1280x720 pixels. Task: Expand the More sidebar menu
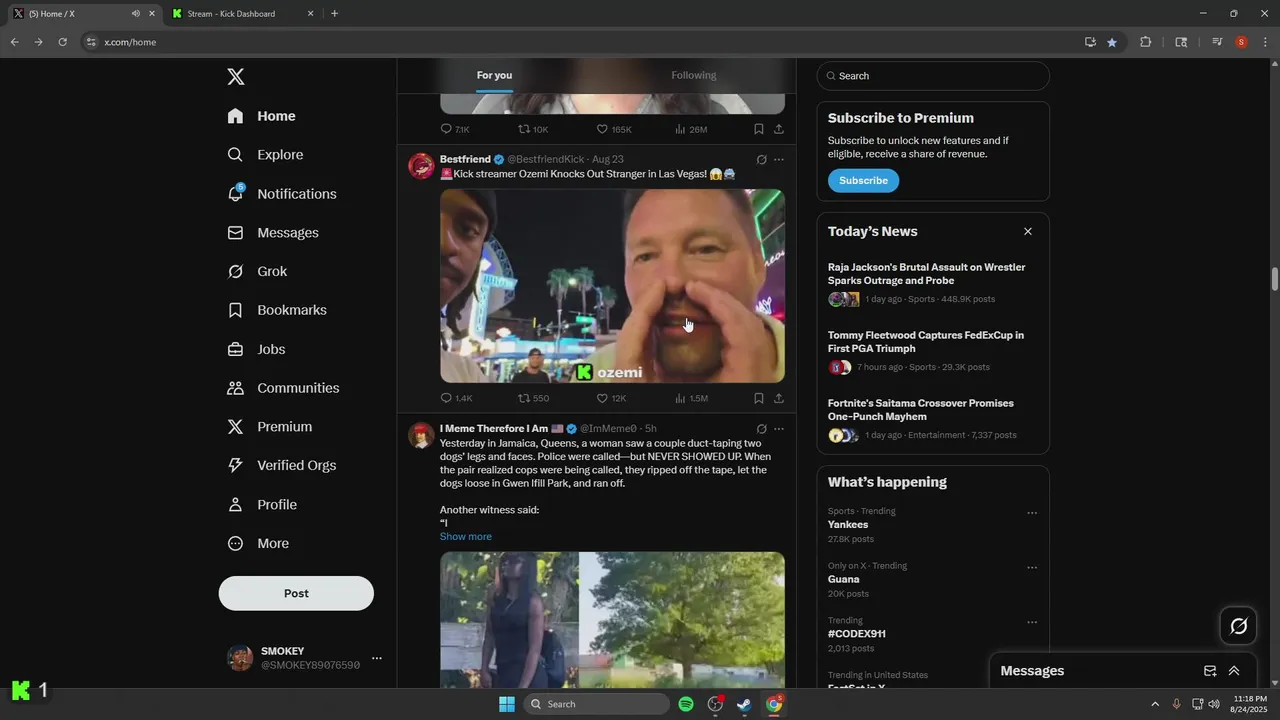[x=258, y=543]
